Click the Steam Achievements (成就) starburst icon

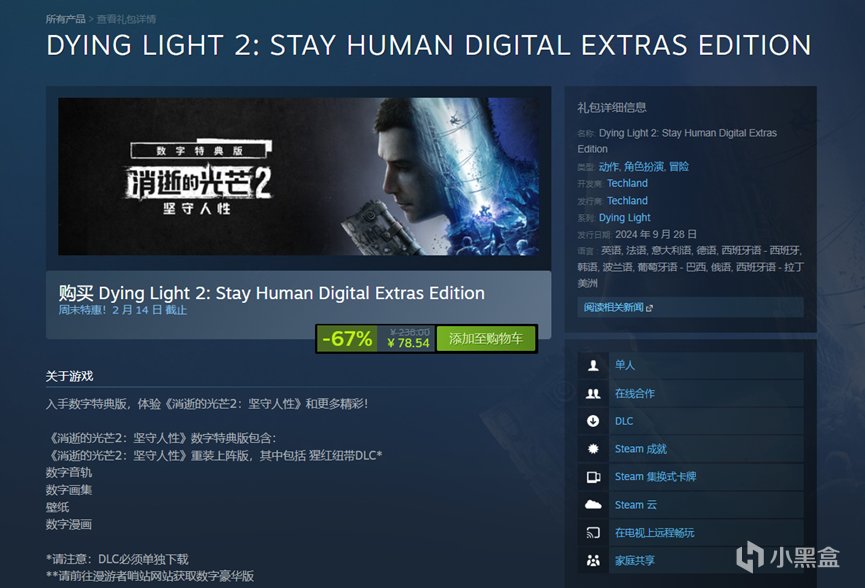593,448
